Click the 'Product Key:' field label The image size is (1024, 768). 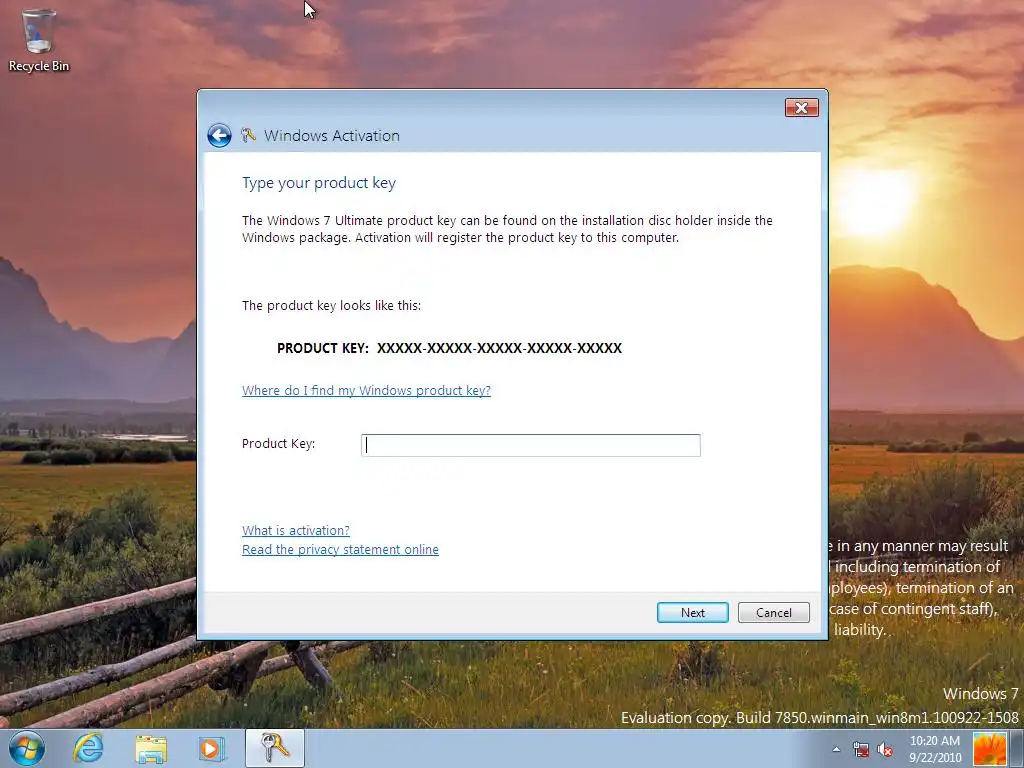coord(278,444)
